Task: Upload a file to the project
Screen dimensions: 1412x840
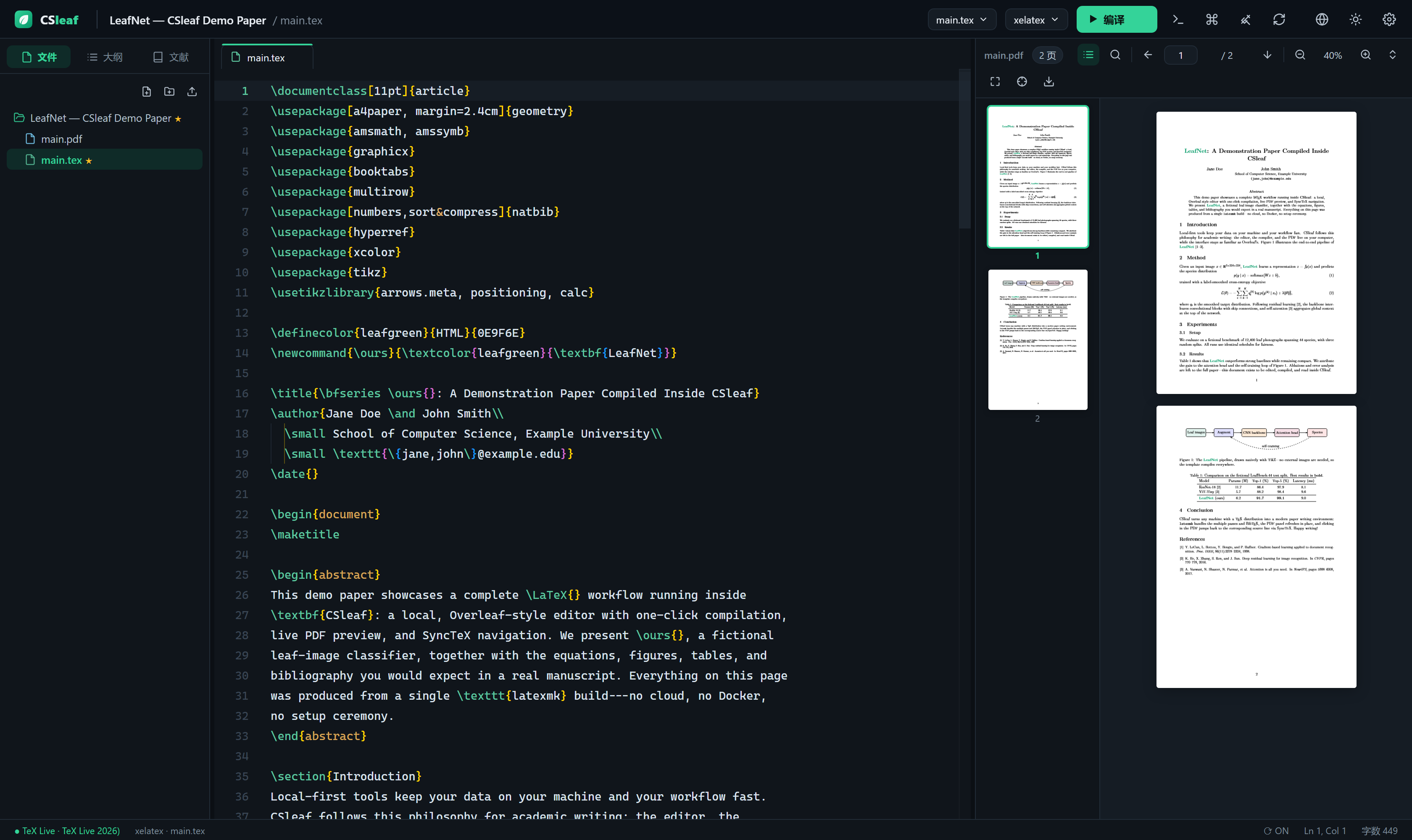Action: (192, 92)
